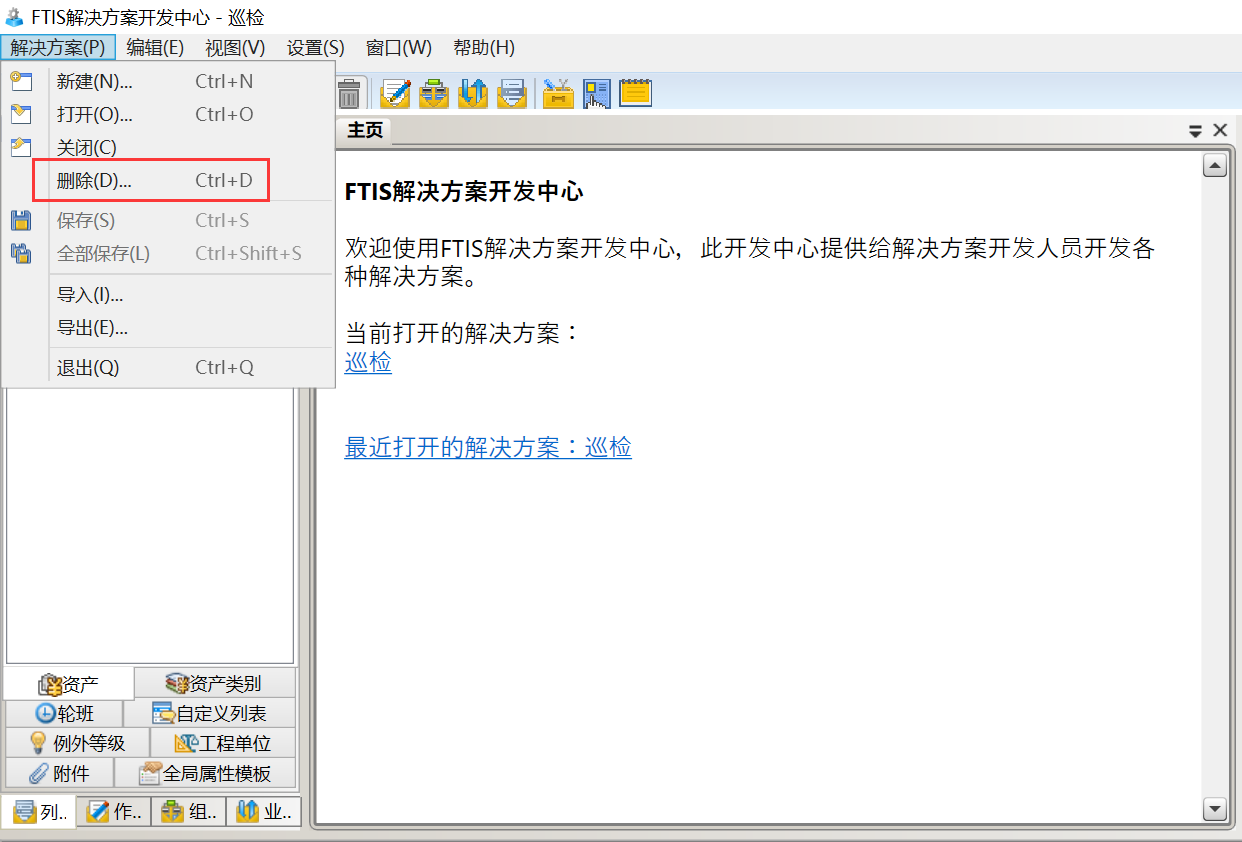Click the trash can delete toolbar icon
The width and height of the screenshot is (1242, 842).
point(349,94)
